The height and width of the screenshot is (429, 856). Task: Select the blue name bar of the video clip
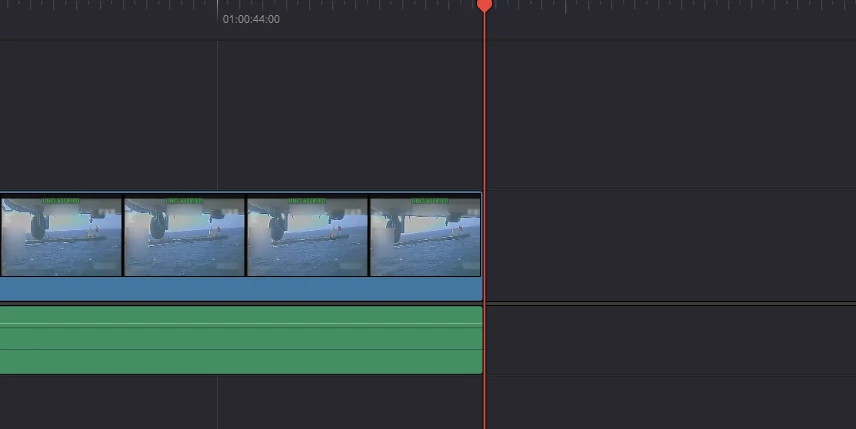[241, 289]
